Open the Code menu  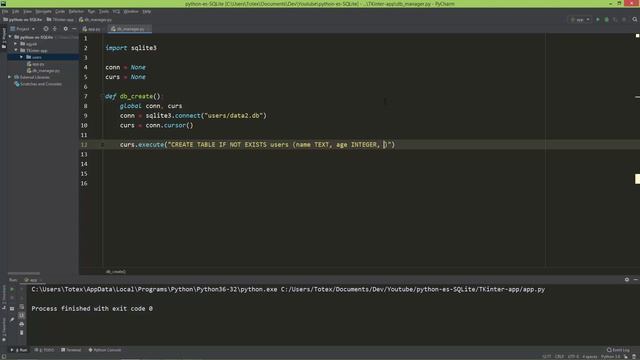click(60, 11)
